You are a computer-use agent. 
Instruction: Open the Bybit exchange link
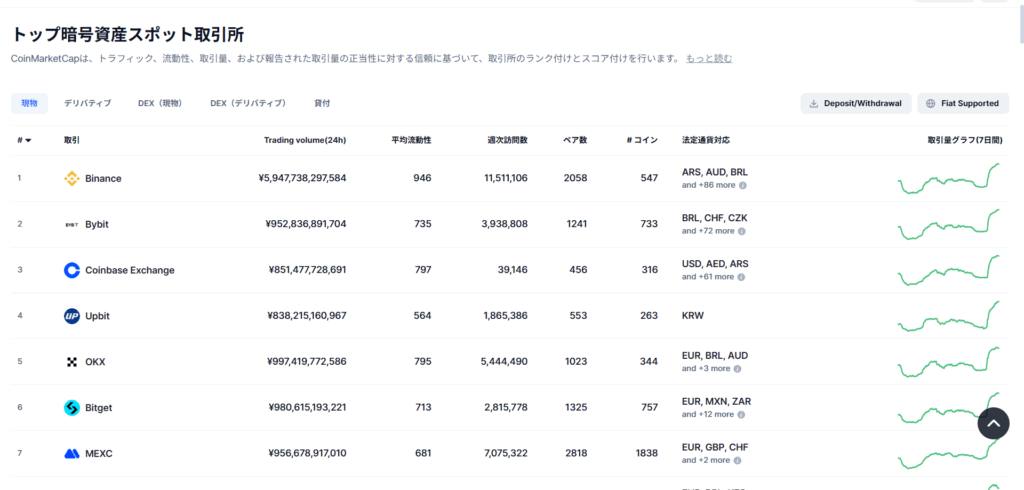pos(97,224)
